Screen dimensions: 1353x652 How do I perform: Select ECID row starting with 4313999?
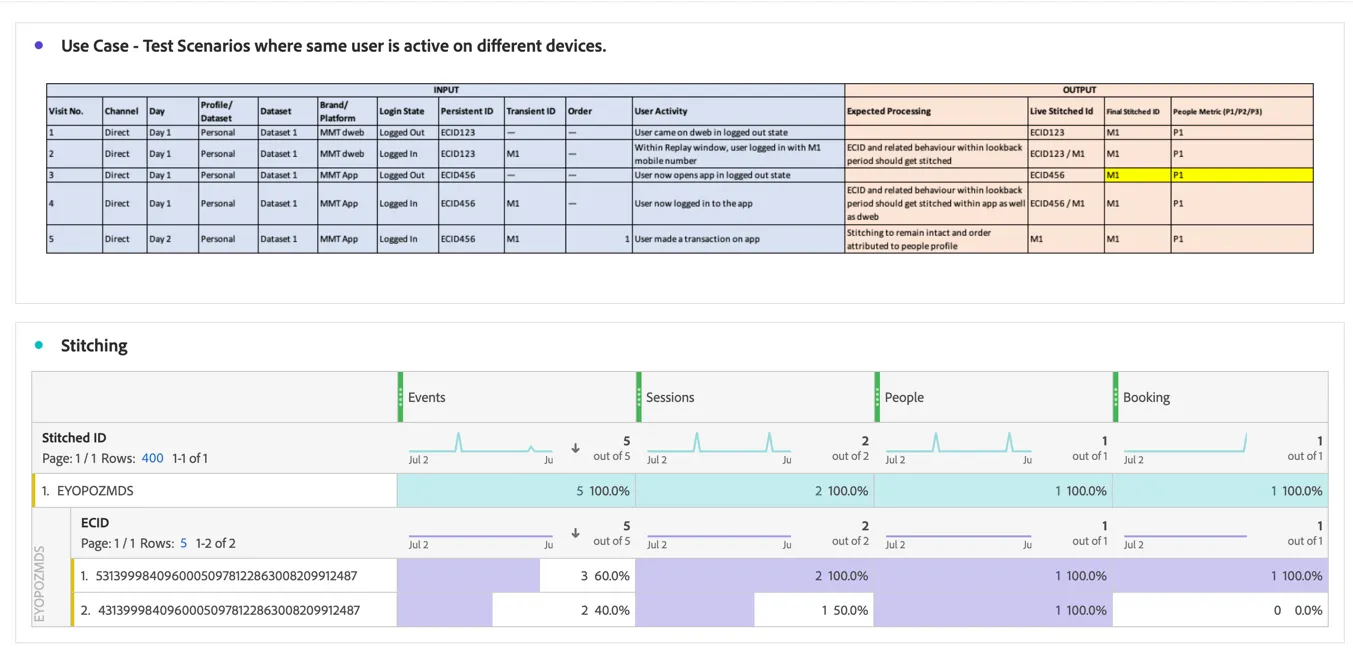coord(234,610)
